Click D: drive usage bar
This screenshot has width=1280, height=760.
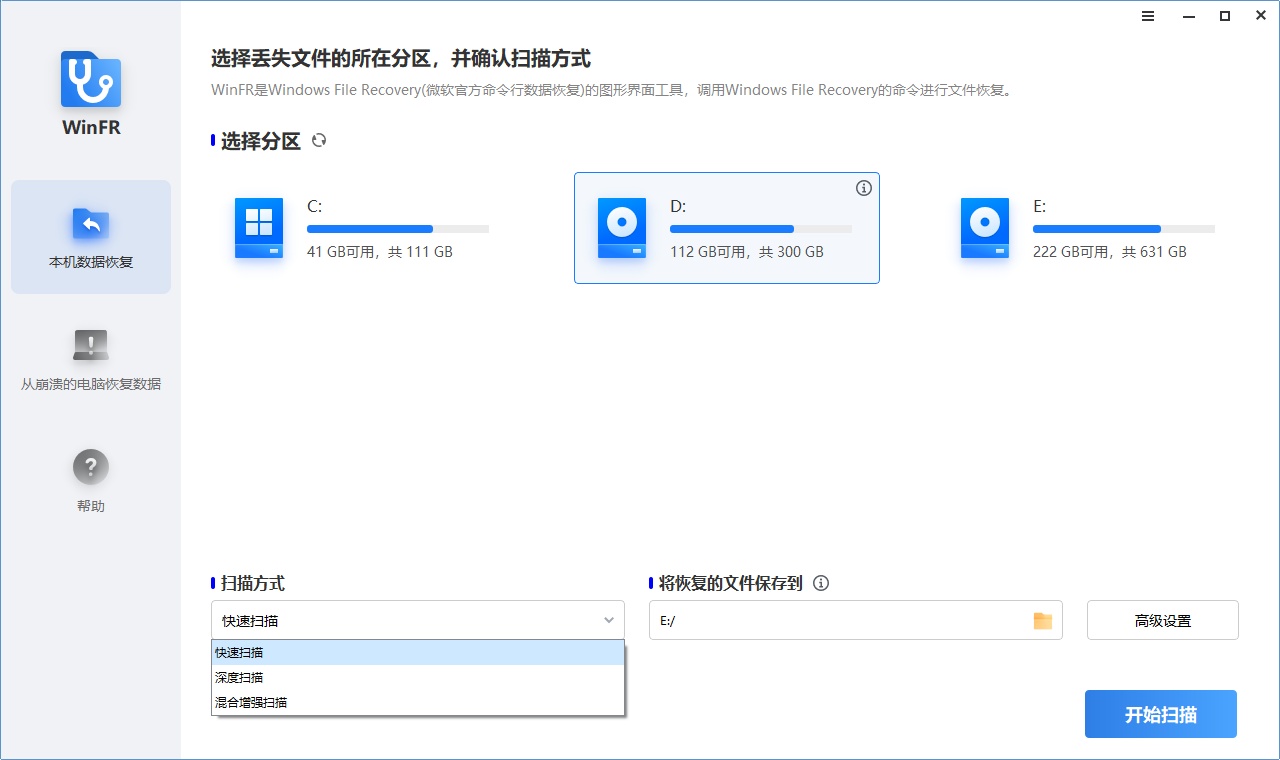click(x=761, y=229)
